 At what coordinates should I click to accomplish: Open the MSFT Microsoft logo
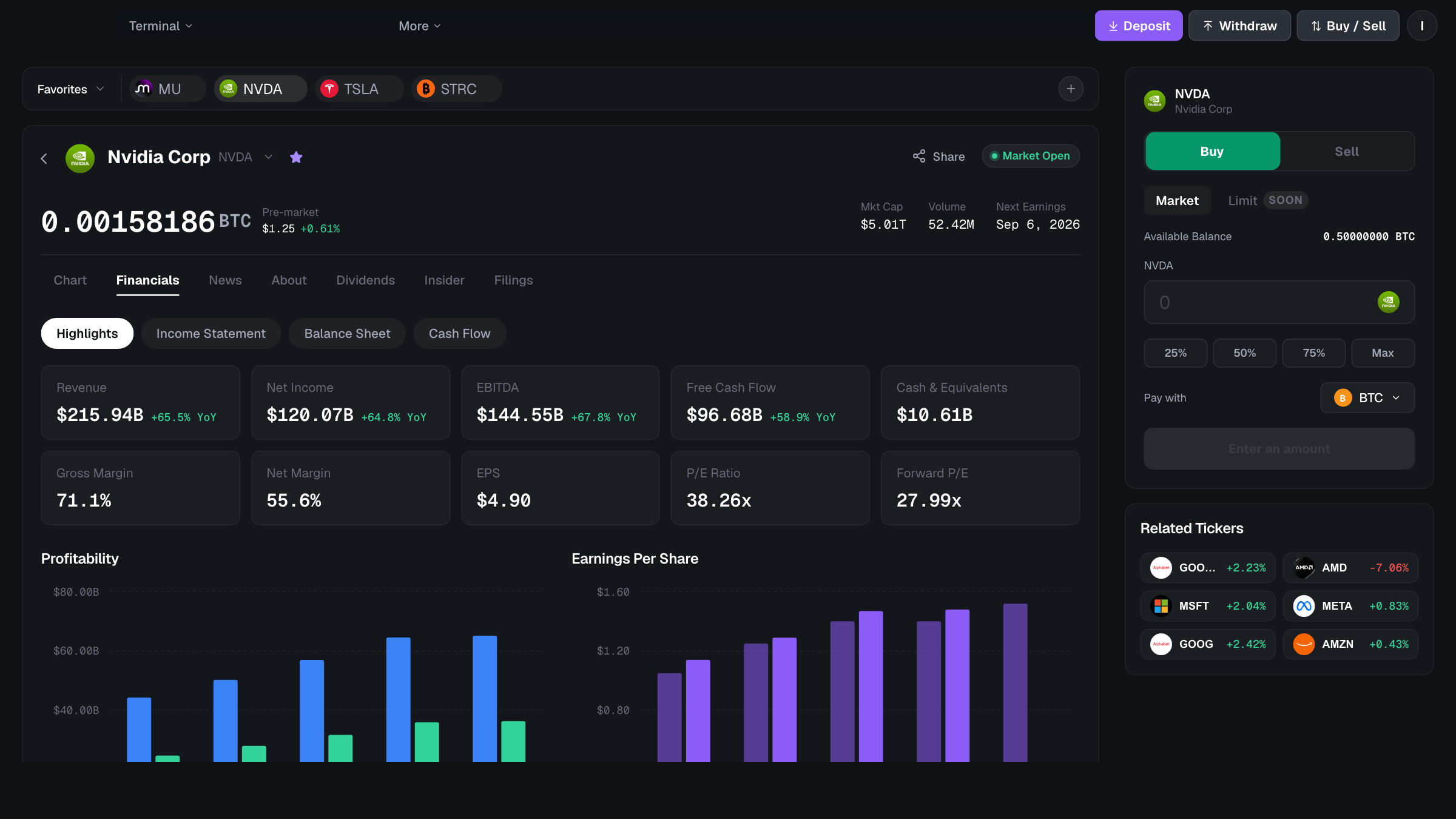coord(1161,605)
